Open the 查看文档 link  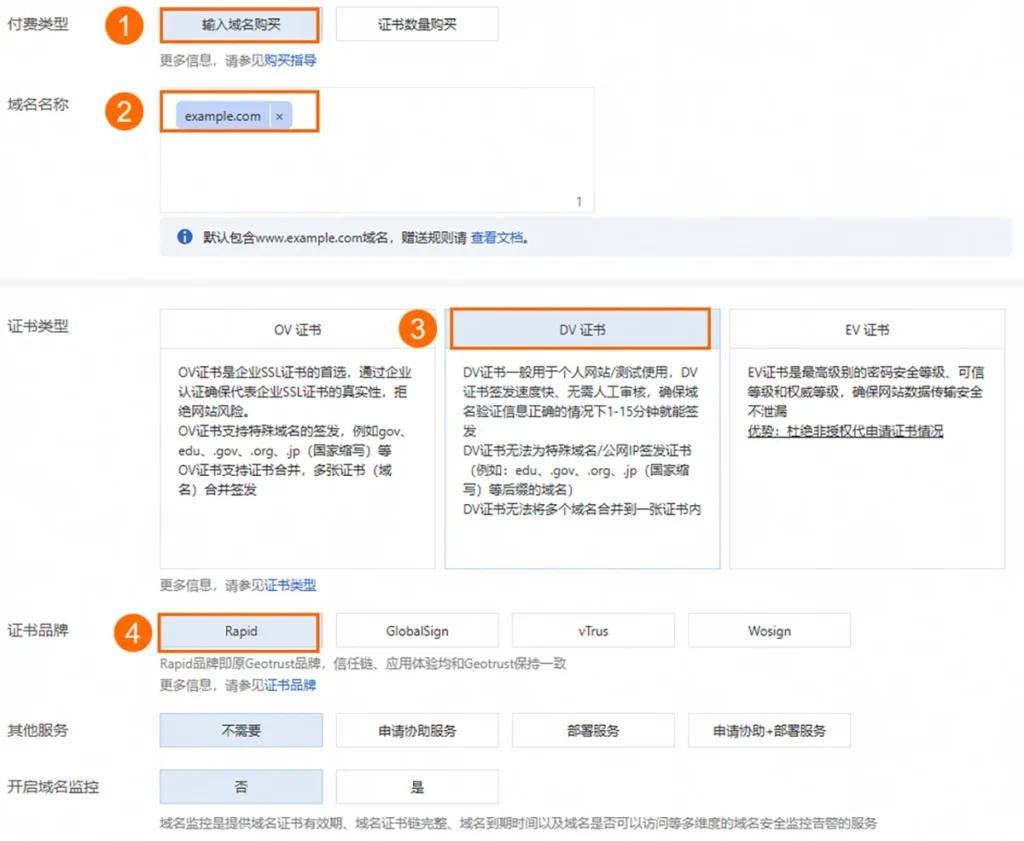pos(497,238)
